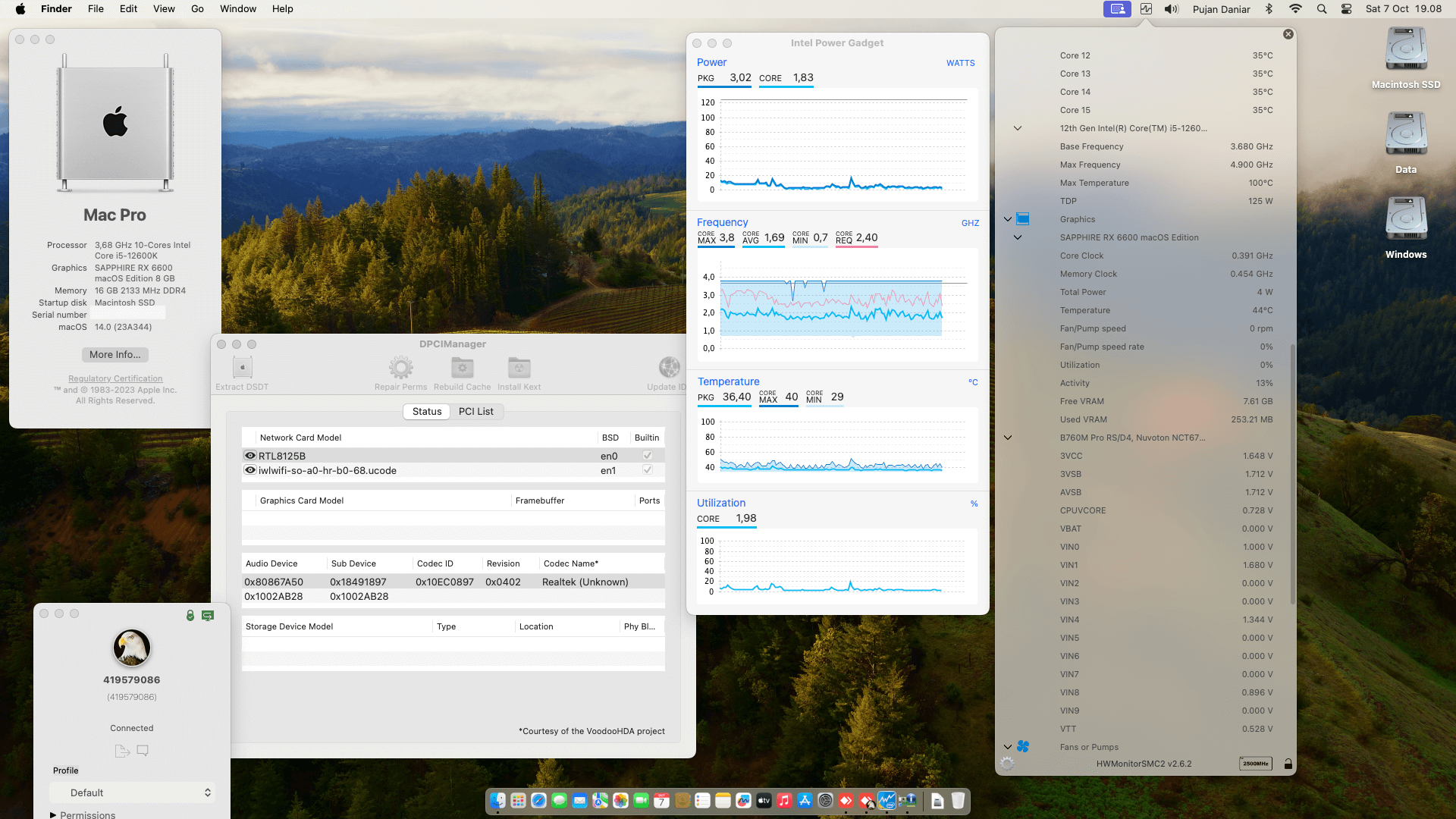Screen dimensions: 1456x819
Task: Toggle the Builtin checkbox for RTL8125B
Action: tap(647, 455)
